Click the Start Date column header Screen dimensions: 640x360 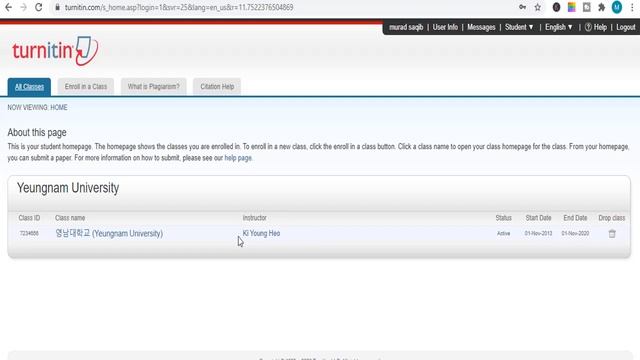538,218
